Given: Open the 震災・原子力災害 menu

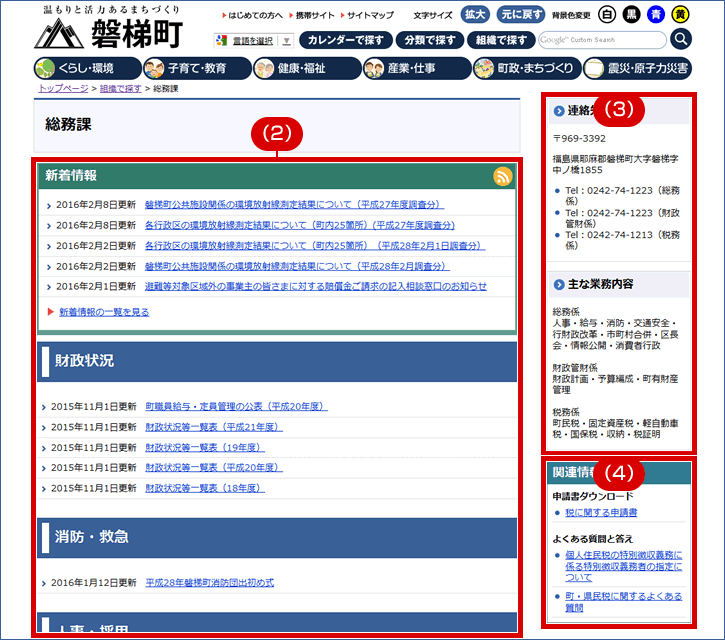Looking at the screenshot, I should (x=638, y=68).
